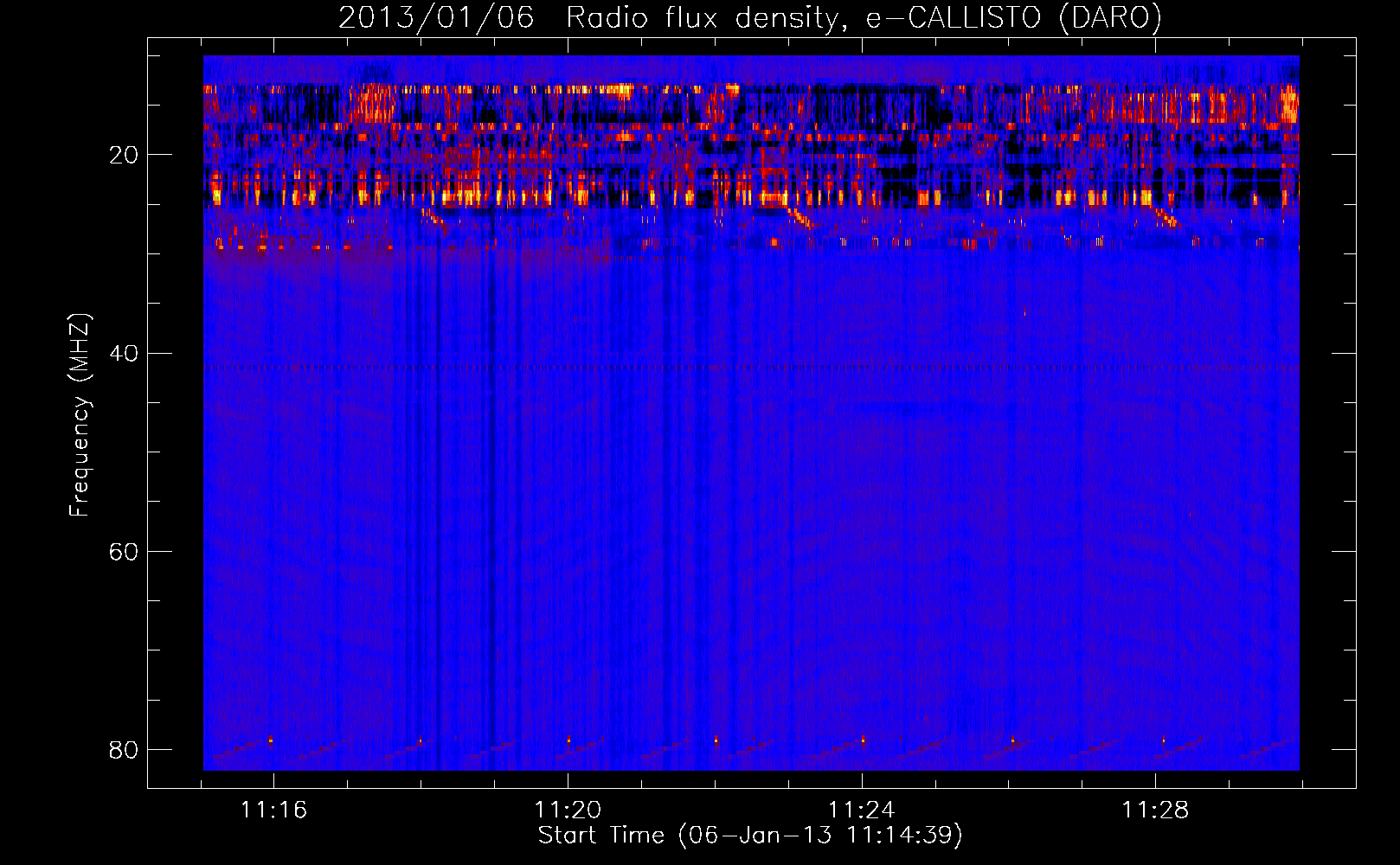Click the '11:16' time tick label
The image size is (1400, 865).
[273, 810]
